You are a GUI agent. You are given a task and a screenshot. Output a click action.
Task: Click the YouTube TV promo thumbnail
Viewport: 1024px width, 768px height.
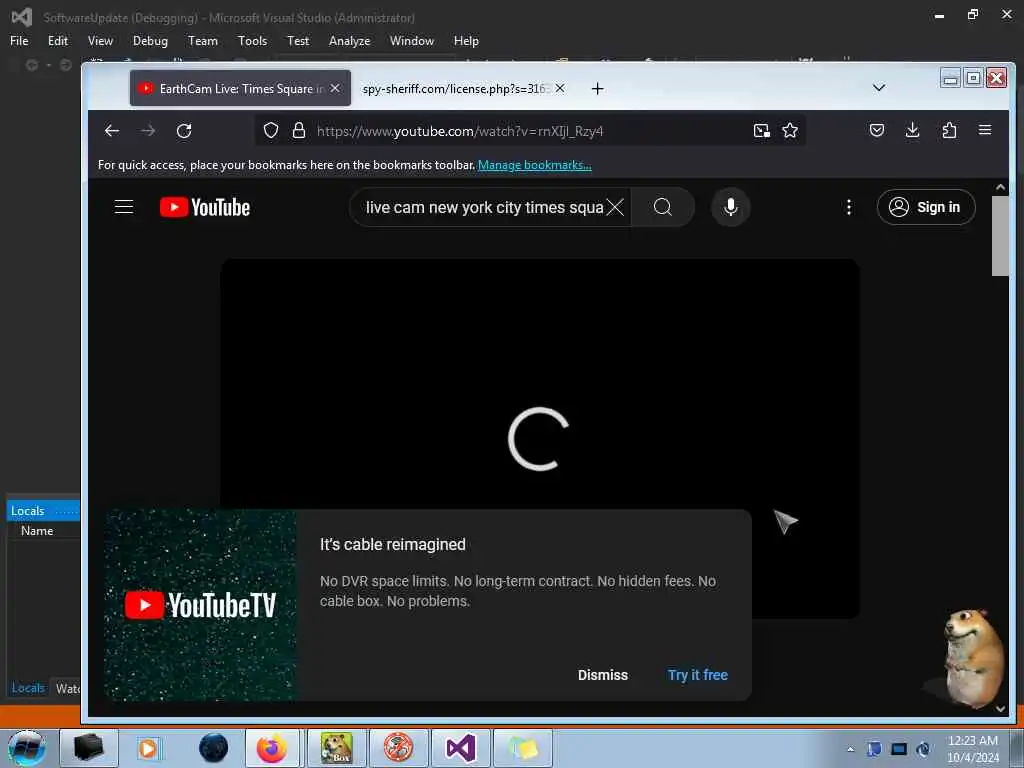(200, 605)
